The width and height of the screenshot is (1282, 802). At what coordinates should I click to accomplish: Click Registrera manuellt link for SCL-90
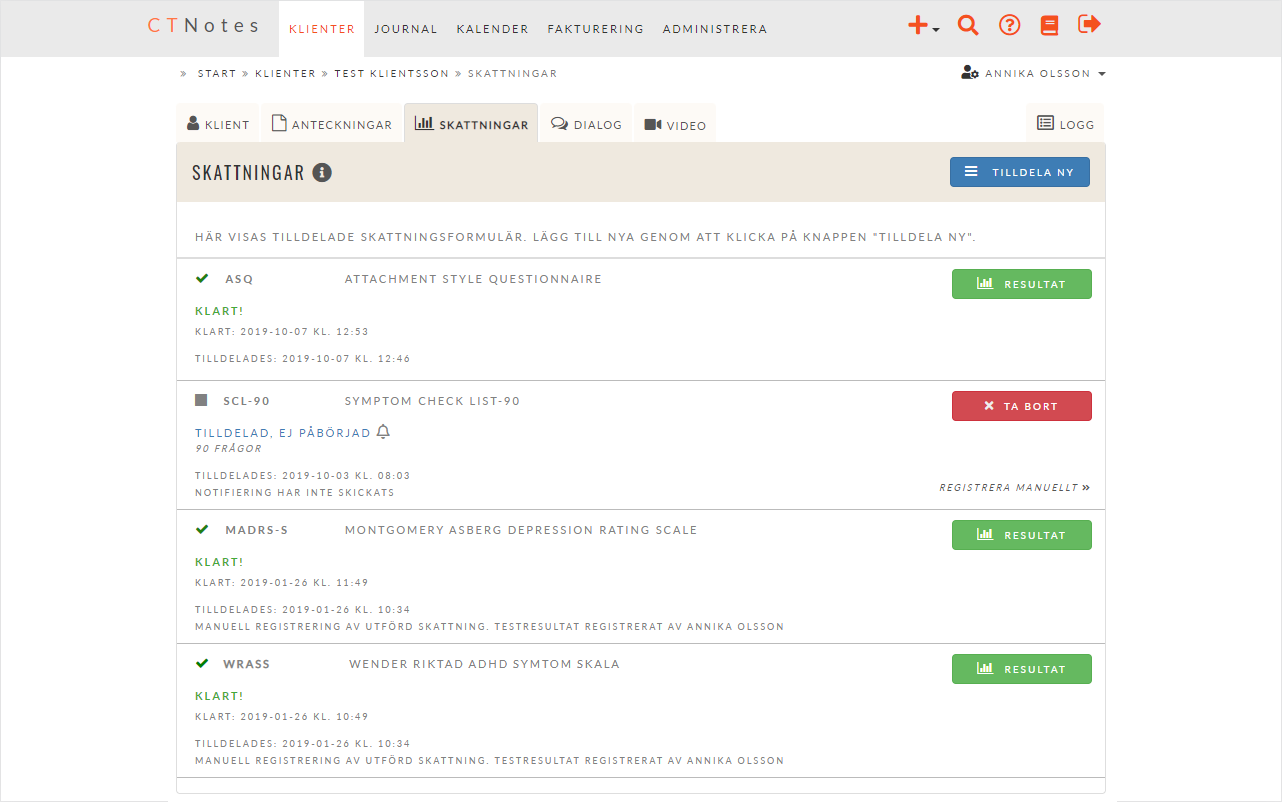[1014, 488]
